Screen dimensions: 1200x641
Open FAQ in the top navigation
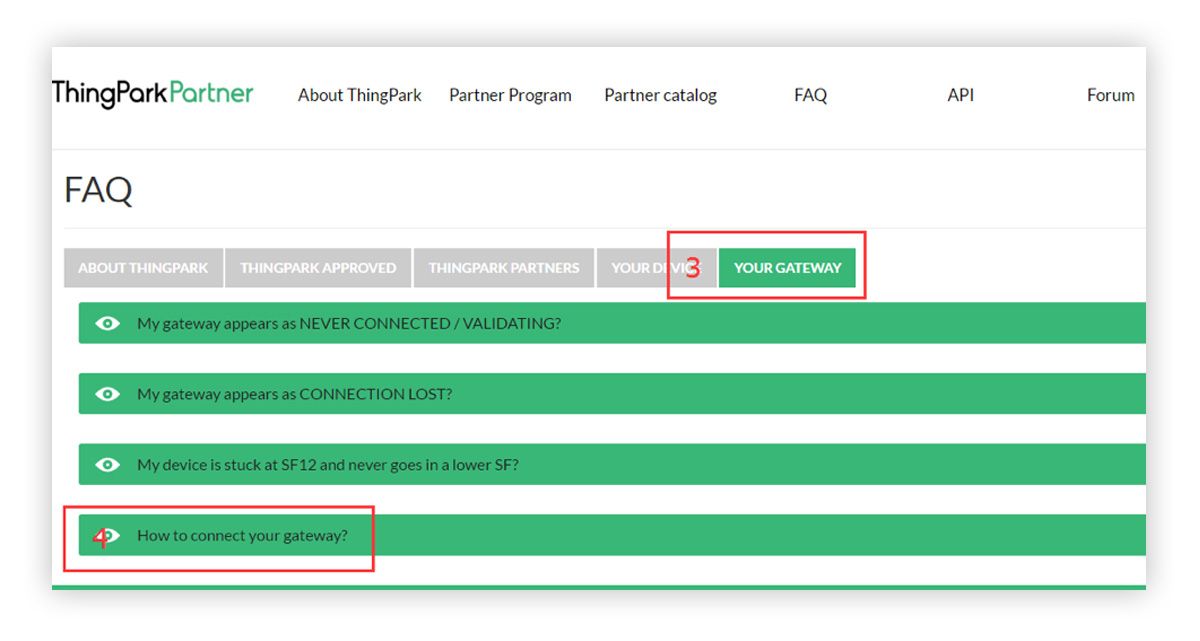[x=810, y=95]
